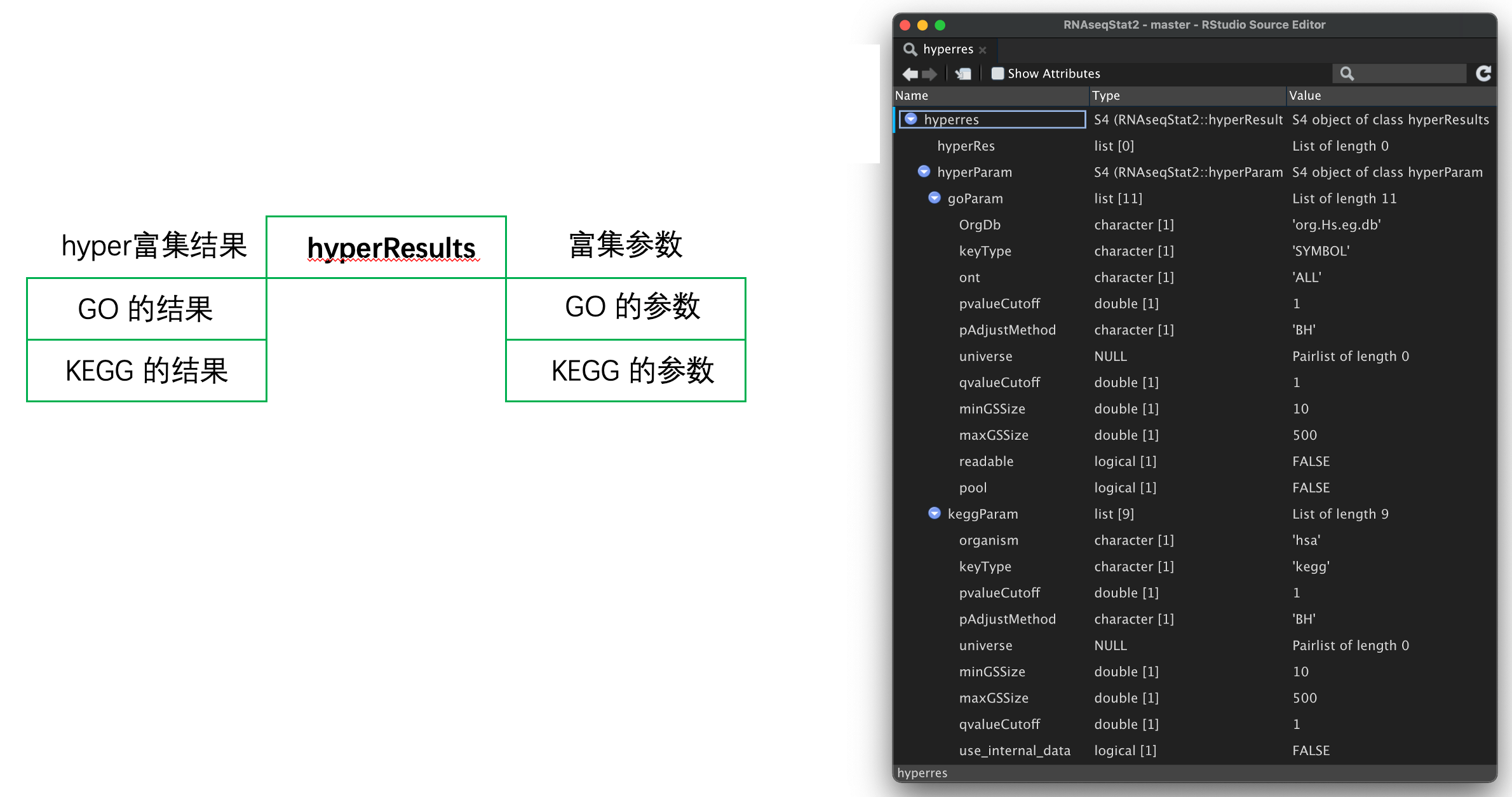Click the GO 的结果 box
This screenshot has width=1512, height=797.
[146, 309]
